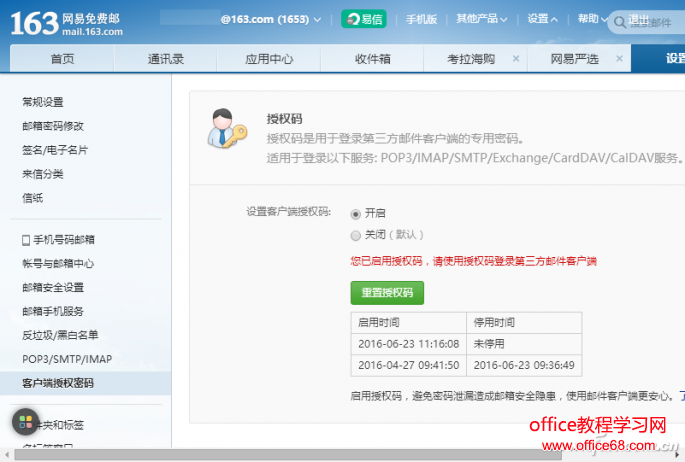Screen dimensions: 685x462
Task: Click the 设置客户端授权码 label
Action: pos(288,212)
